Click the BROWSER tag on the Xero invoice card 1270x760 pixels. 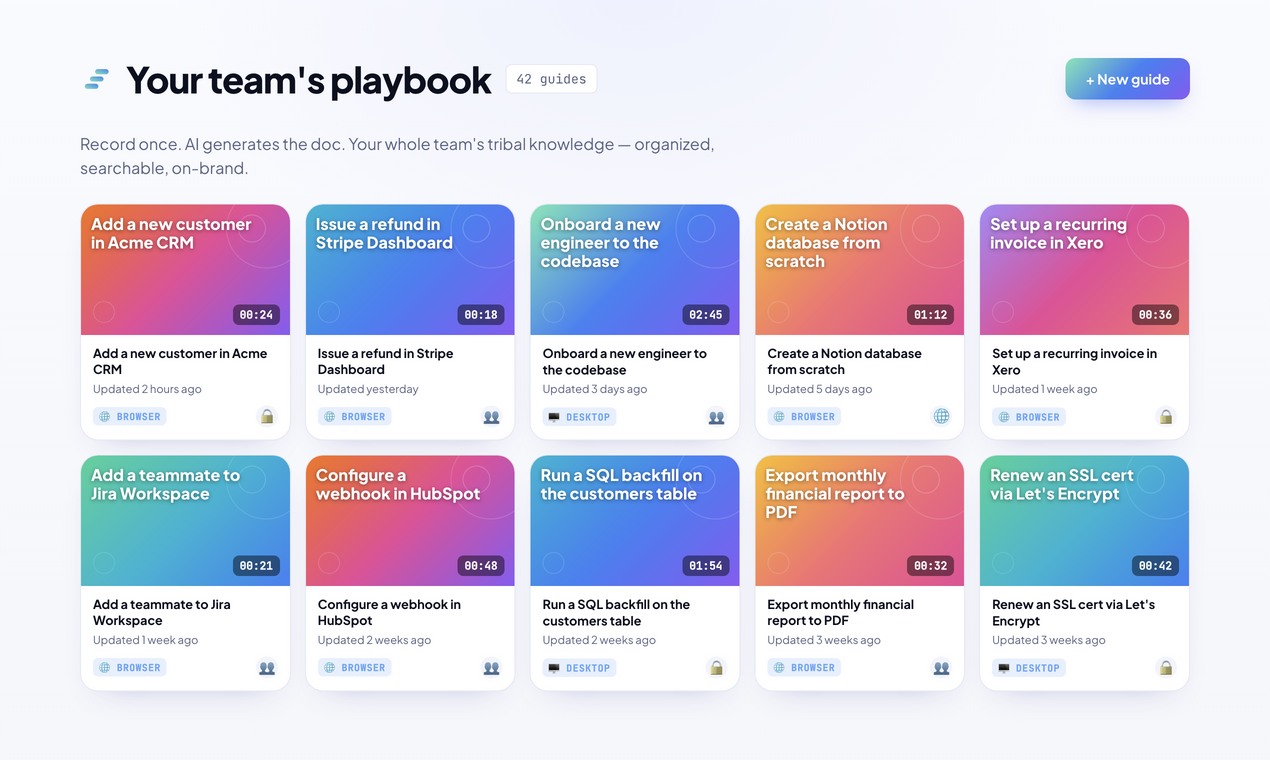click(1029, 417)
